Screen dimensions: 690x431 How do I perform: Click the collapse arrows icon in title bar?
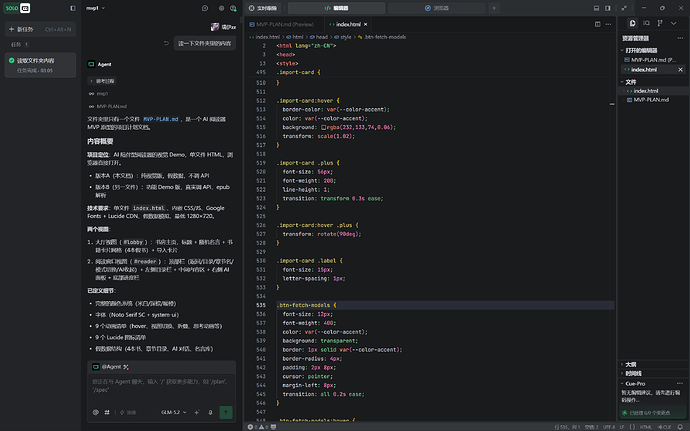click(x=624, y=8)
